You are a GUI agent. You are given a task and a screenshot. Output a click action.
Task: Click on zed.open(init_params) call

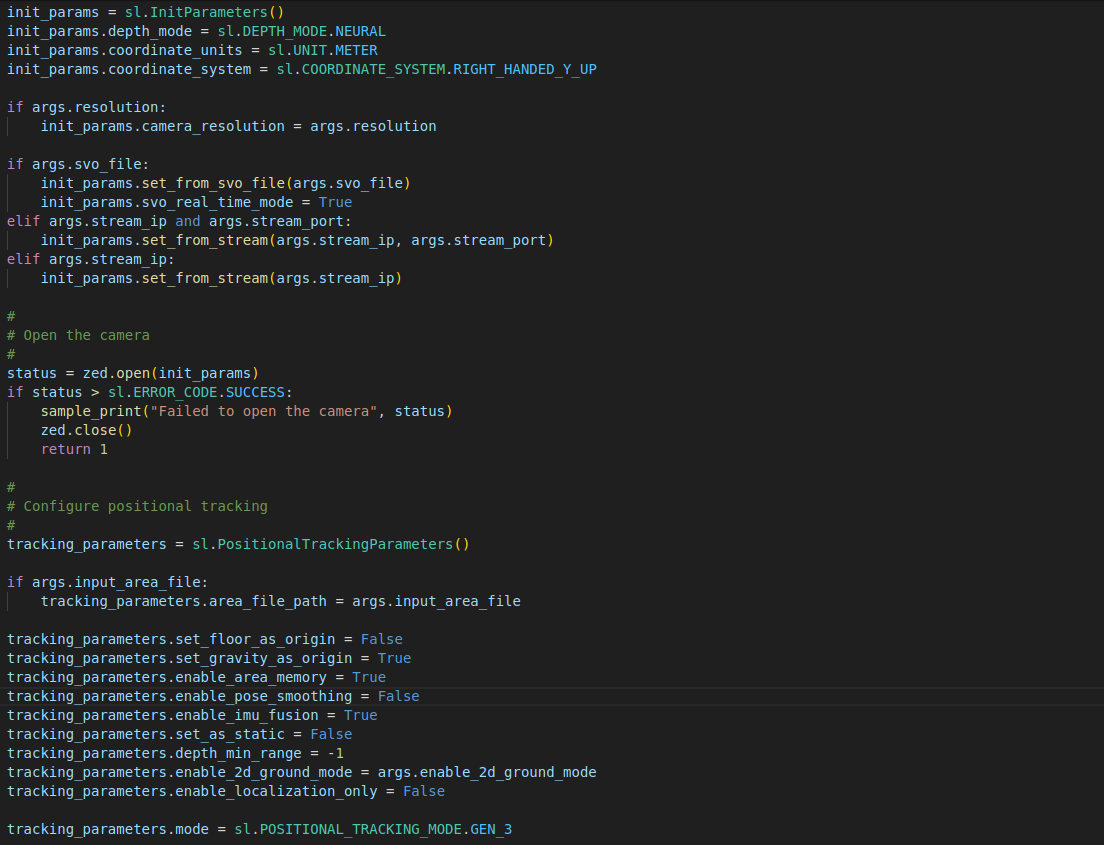(170, 373)
